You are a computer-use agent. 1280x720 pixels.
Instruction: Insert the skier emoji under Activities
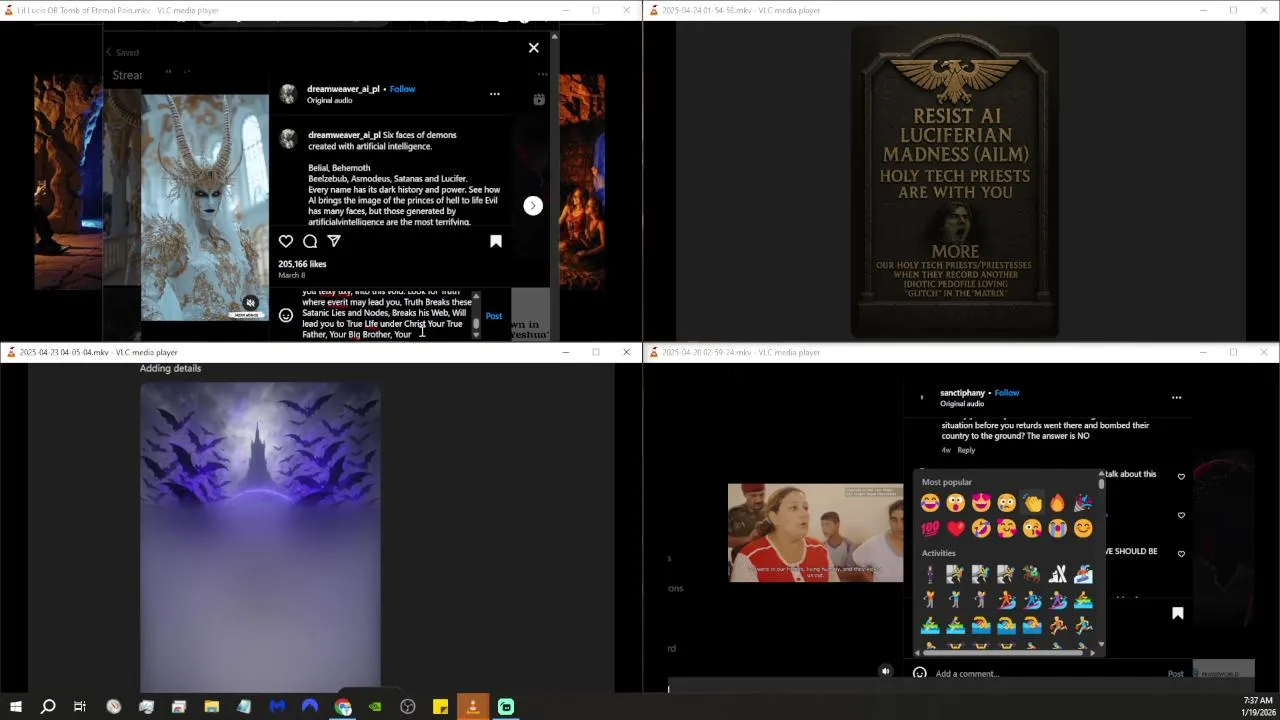coord(1057,574)
